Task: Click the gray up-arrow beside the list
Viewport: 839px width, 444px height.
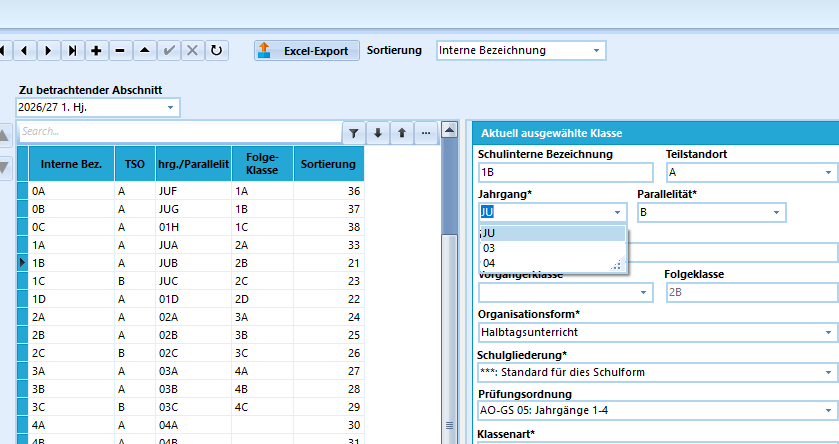Action: [4, 136]
